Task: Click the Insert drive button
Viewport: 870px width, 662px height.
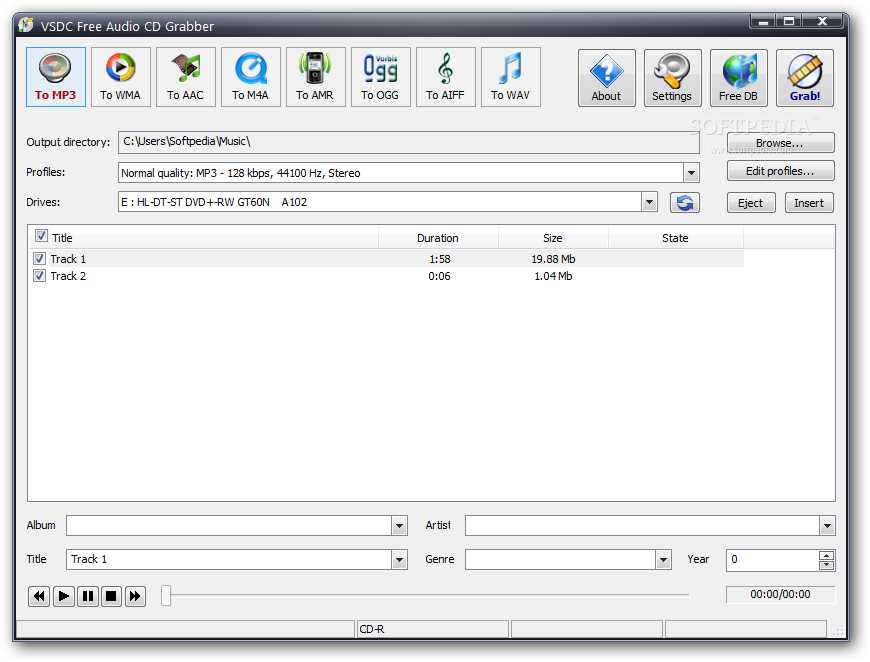Action: click(x=809, y=203)
